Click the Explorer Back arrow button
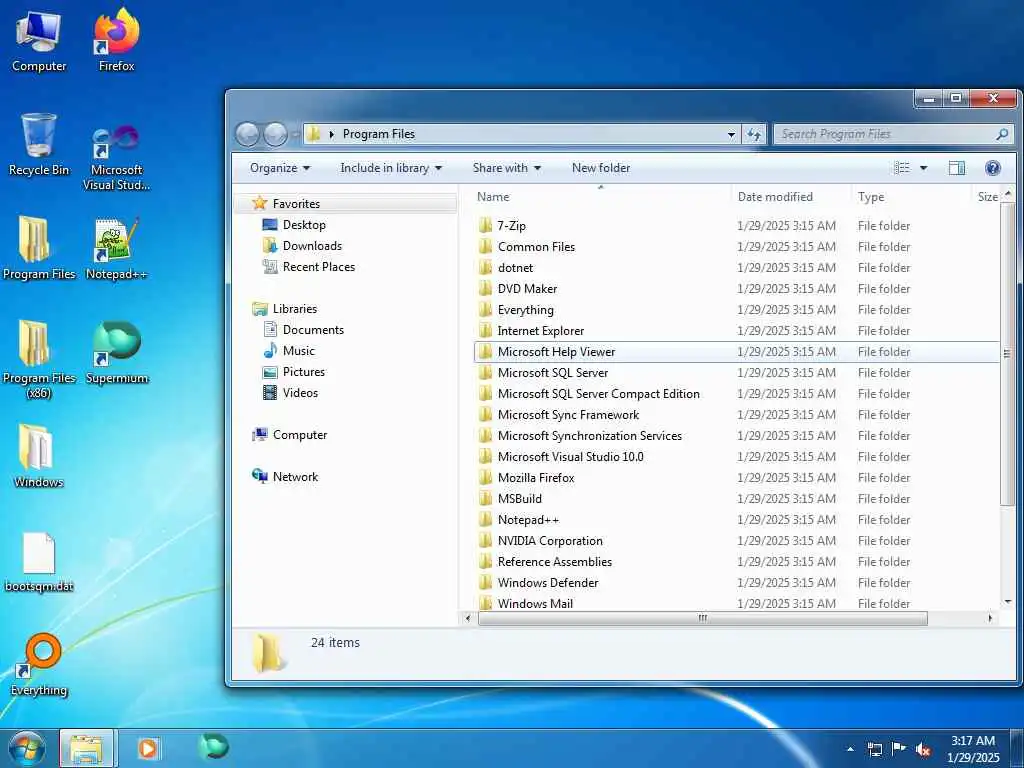Screen dimensions: 1024x768 [x=248, y=134]
